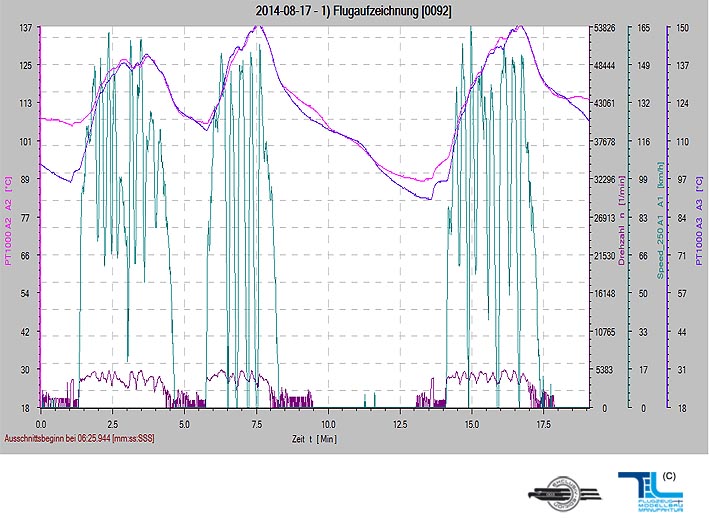Click the 17.5 minute time tick
The height and width of the screenshot is (532, 709).
click(542, 424)
